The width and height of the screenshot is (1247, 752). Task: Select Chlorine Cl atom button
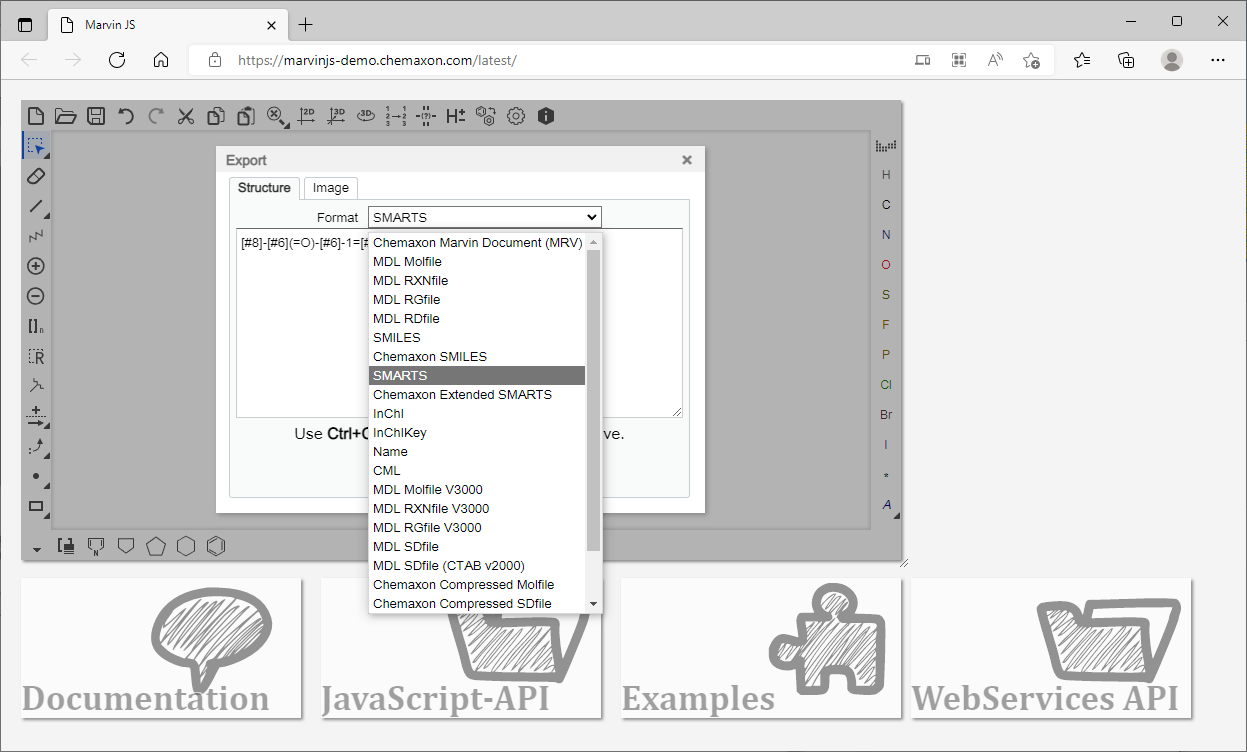coord(886,384)
